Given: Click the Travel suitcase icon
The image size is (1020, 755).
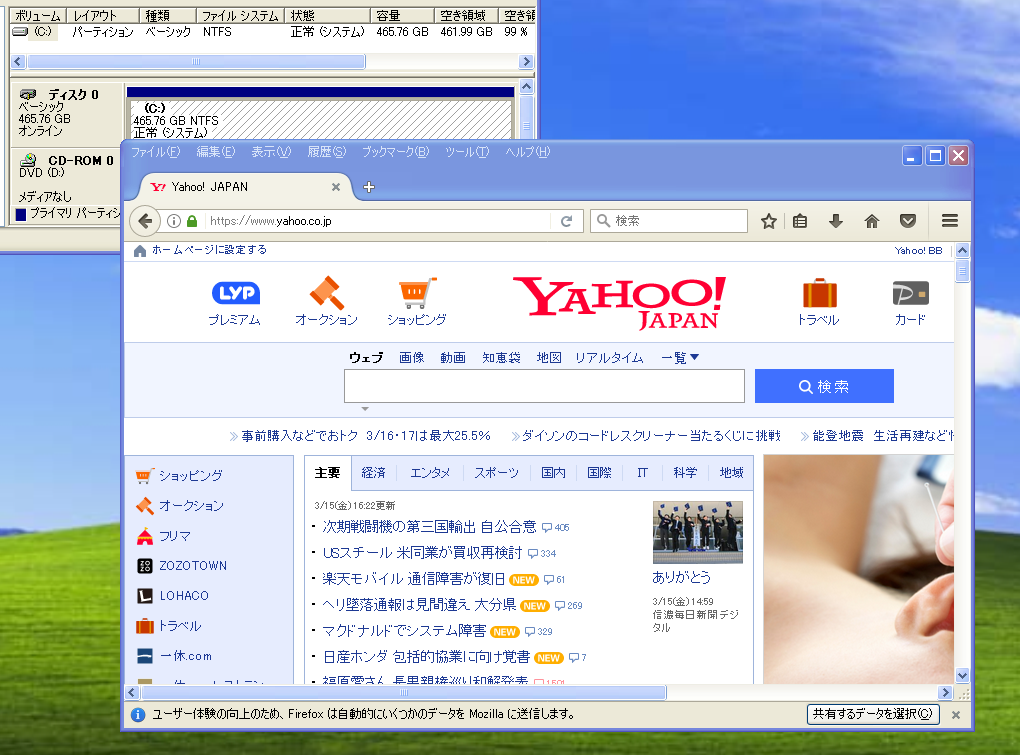Looking at the screenshot, I should [820, 293].
